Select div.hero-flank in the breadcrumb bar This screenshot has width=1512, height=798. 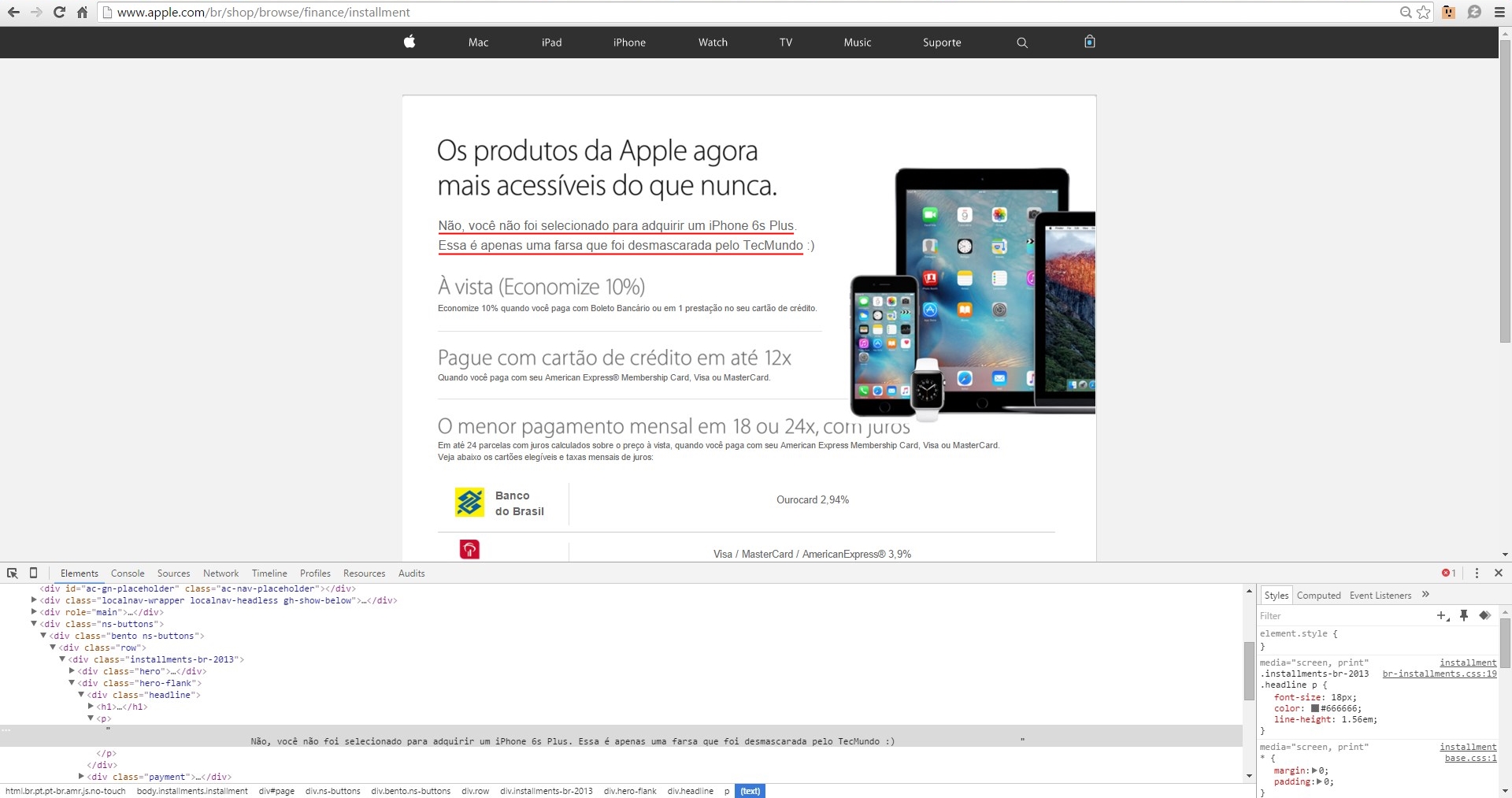[630, 791]
